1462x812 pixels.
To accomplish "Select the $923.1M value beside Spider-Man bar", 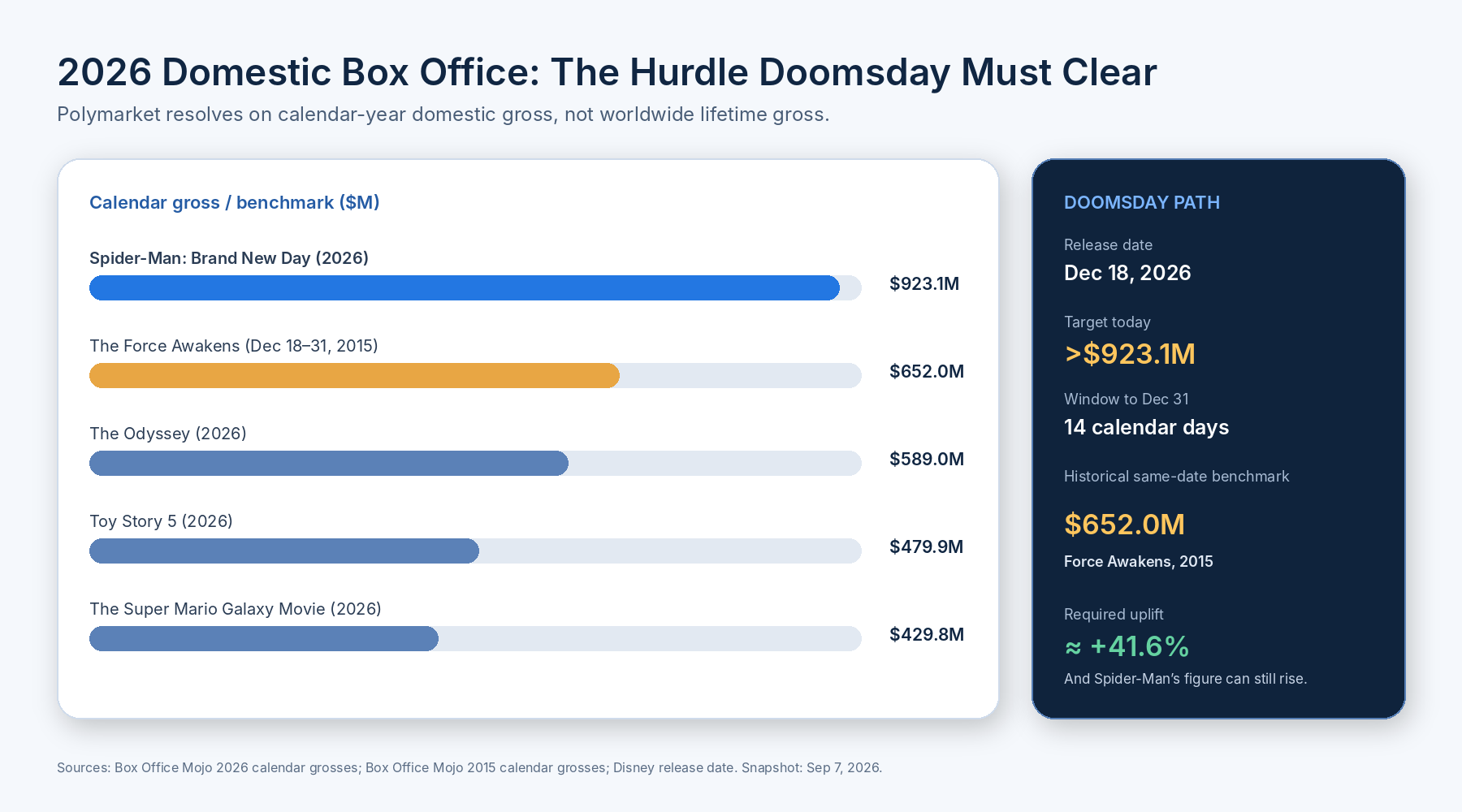I will point(924,283).
